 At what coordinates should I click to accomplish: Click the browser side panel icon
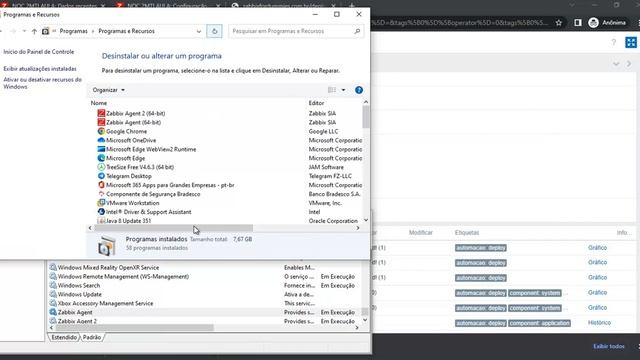[578, 23]
